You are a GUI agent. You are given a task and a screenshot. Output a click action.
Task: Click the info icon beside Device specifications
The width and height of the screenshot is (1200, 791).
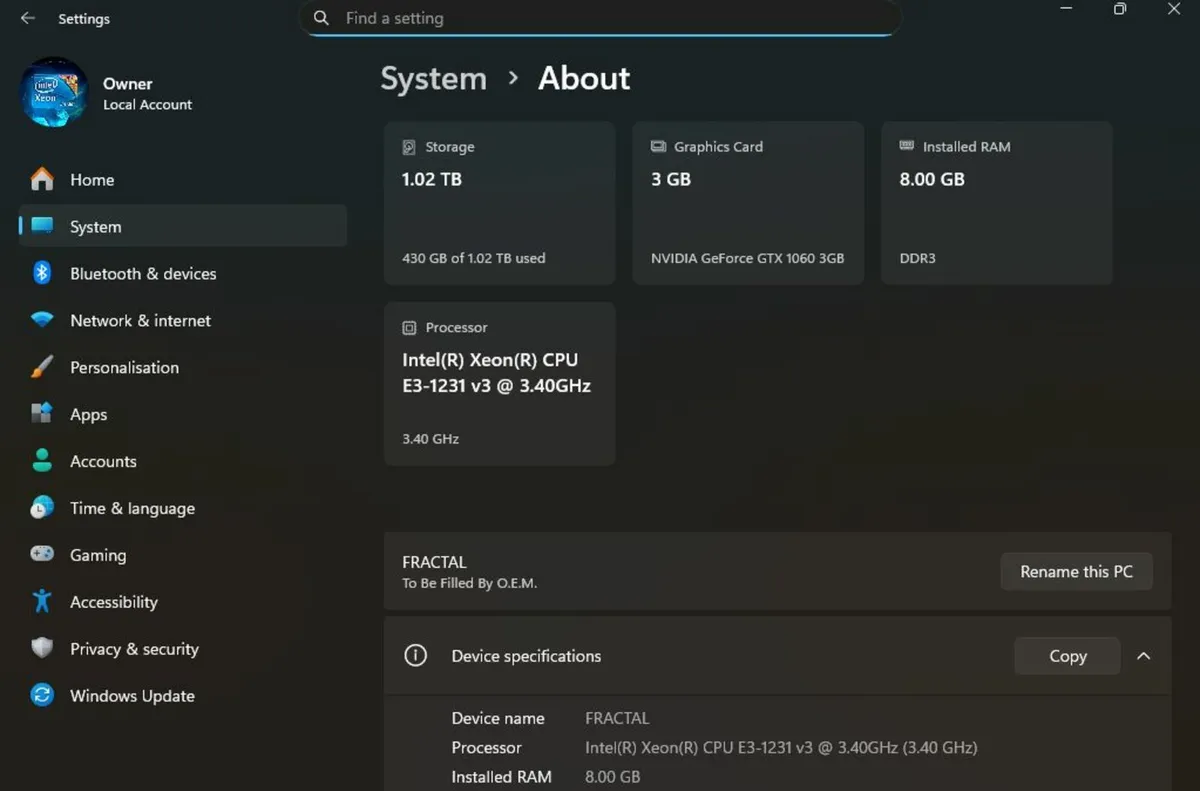coord(415,655)
